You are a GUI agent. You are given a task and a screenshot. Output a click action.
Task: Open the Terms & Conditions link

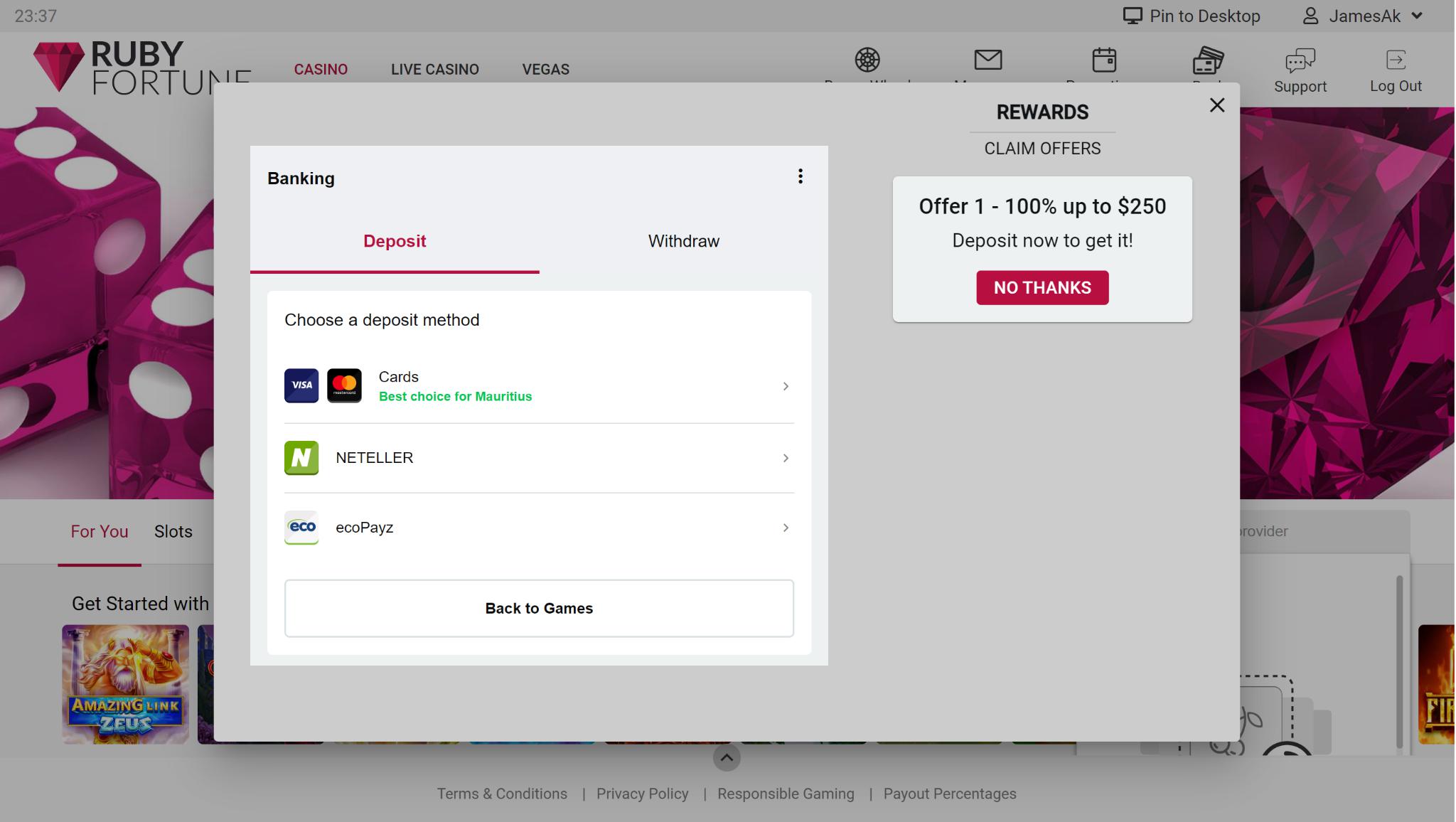[502, 794]
